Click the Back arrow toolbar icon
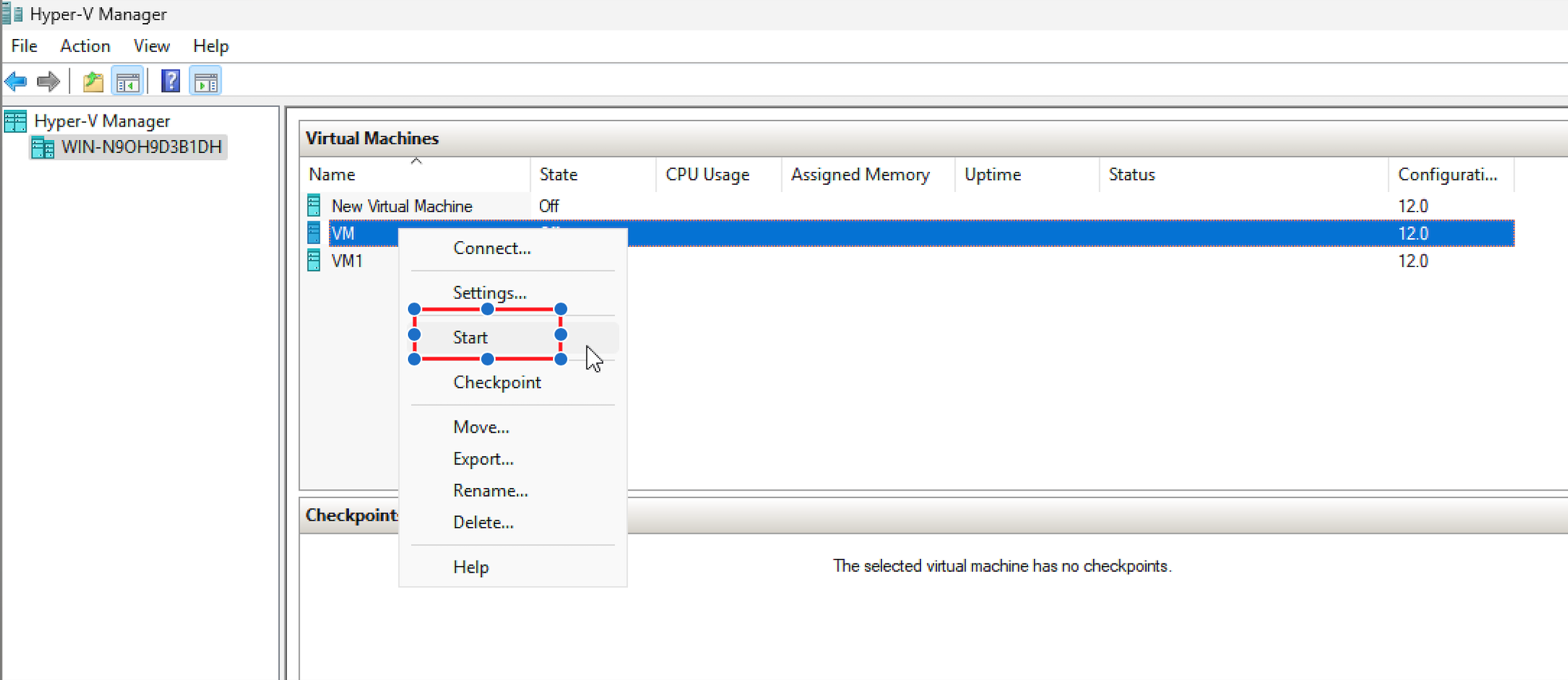 (x=16, y=81)
